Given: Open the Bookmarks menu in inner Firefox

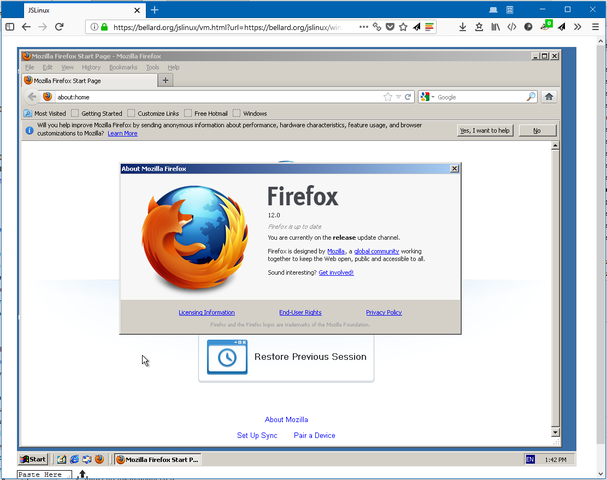Looking at the screenshot, I should pos(123,67).
